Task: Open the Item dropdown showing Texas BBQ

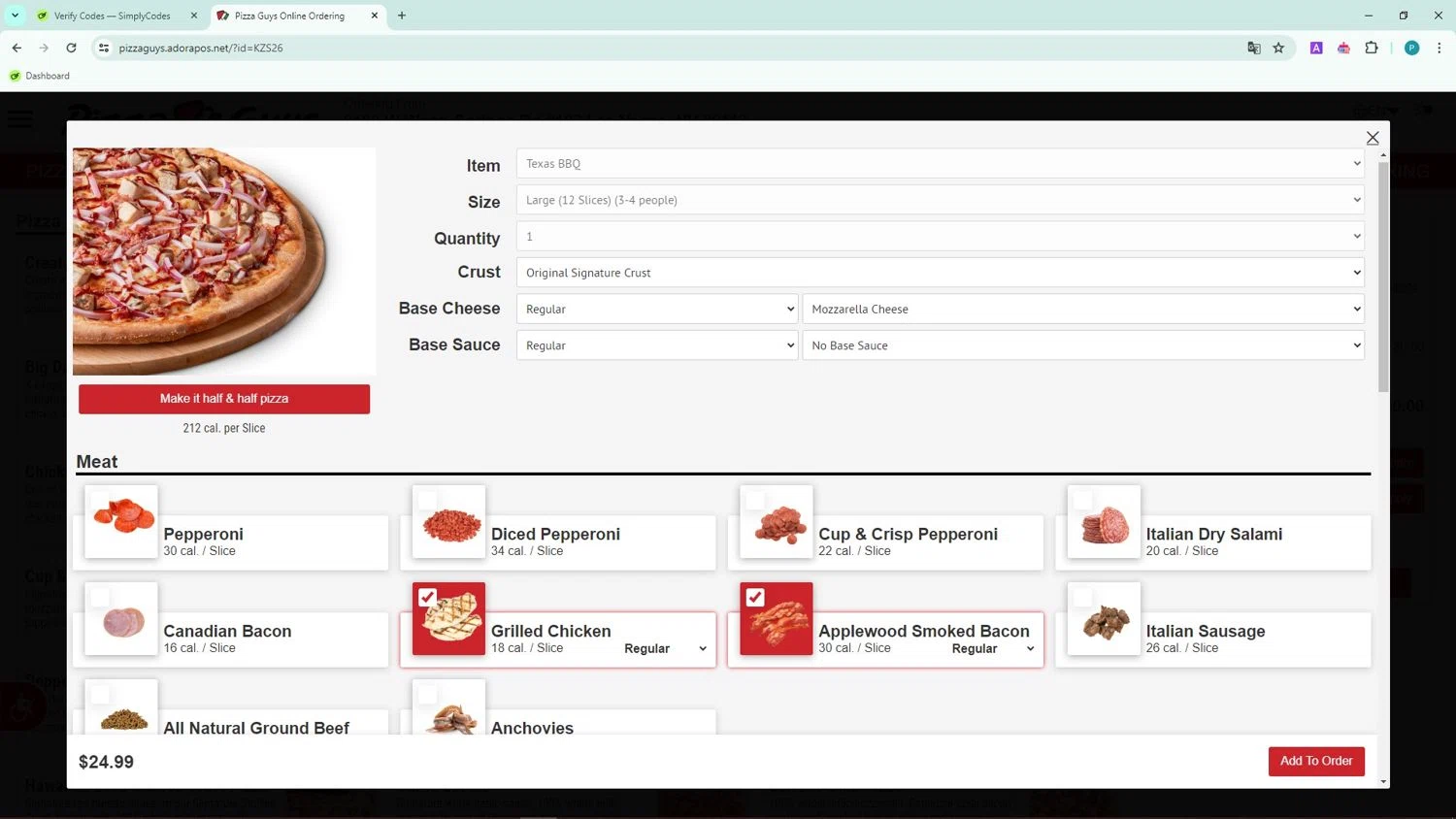Action: point(940,163)
